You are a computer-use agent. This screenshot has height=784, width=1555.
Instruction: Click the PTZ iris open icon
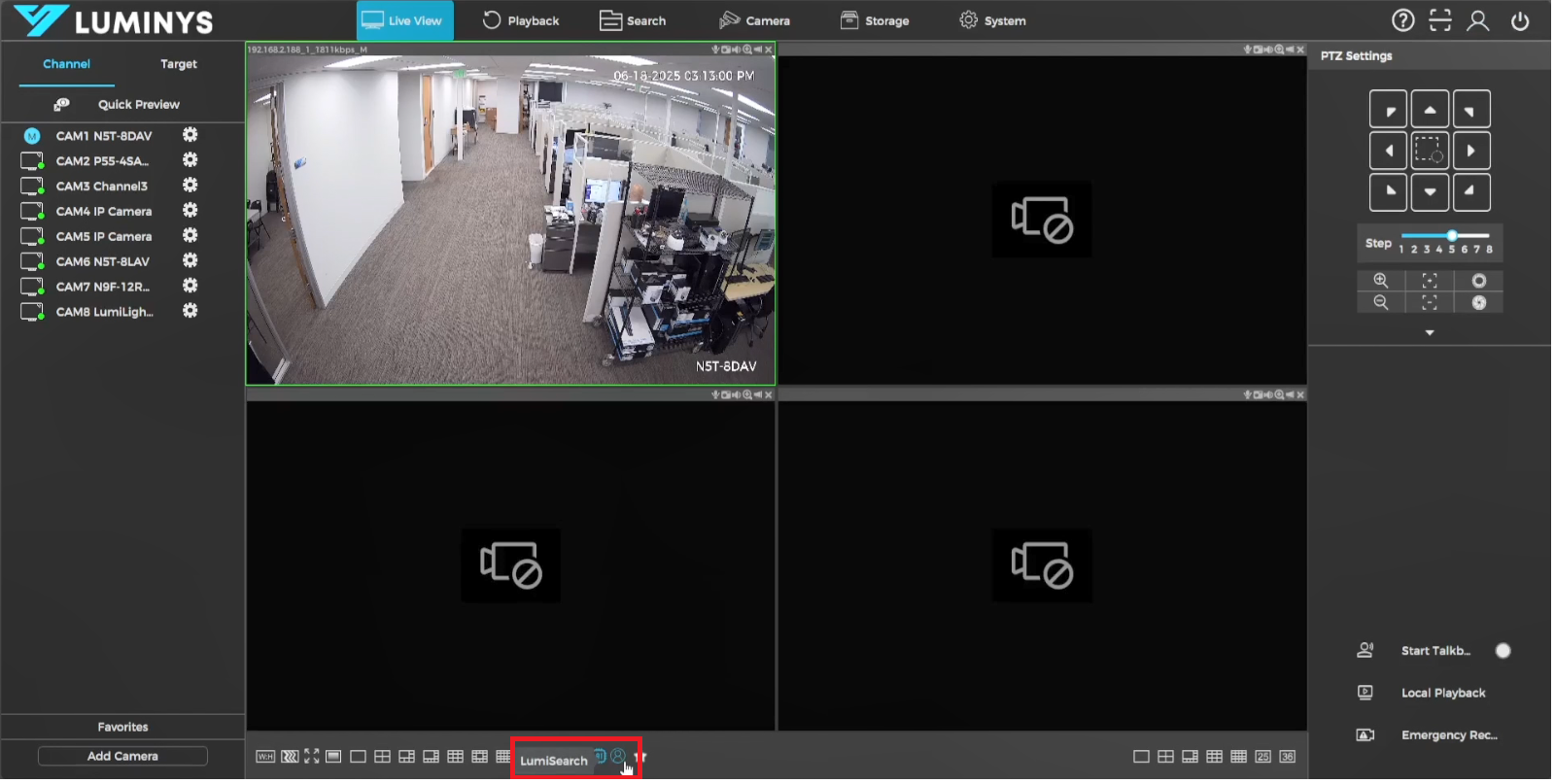(1478, 281)
